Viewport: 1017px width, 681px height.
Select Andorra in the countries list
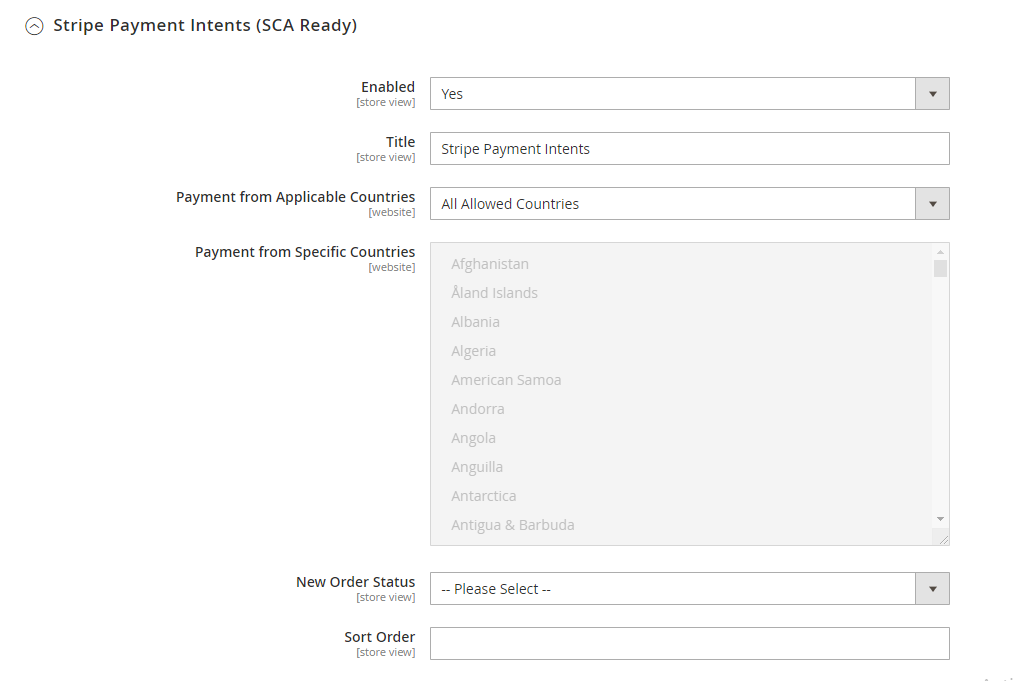tap(477, 409)
